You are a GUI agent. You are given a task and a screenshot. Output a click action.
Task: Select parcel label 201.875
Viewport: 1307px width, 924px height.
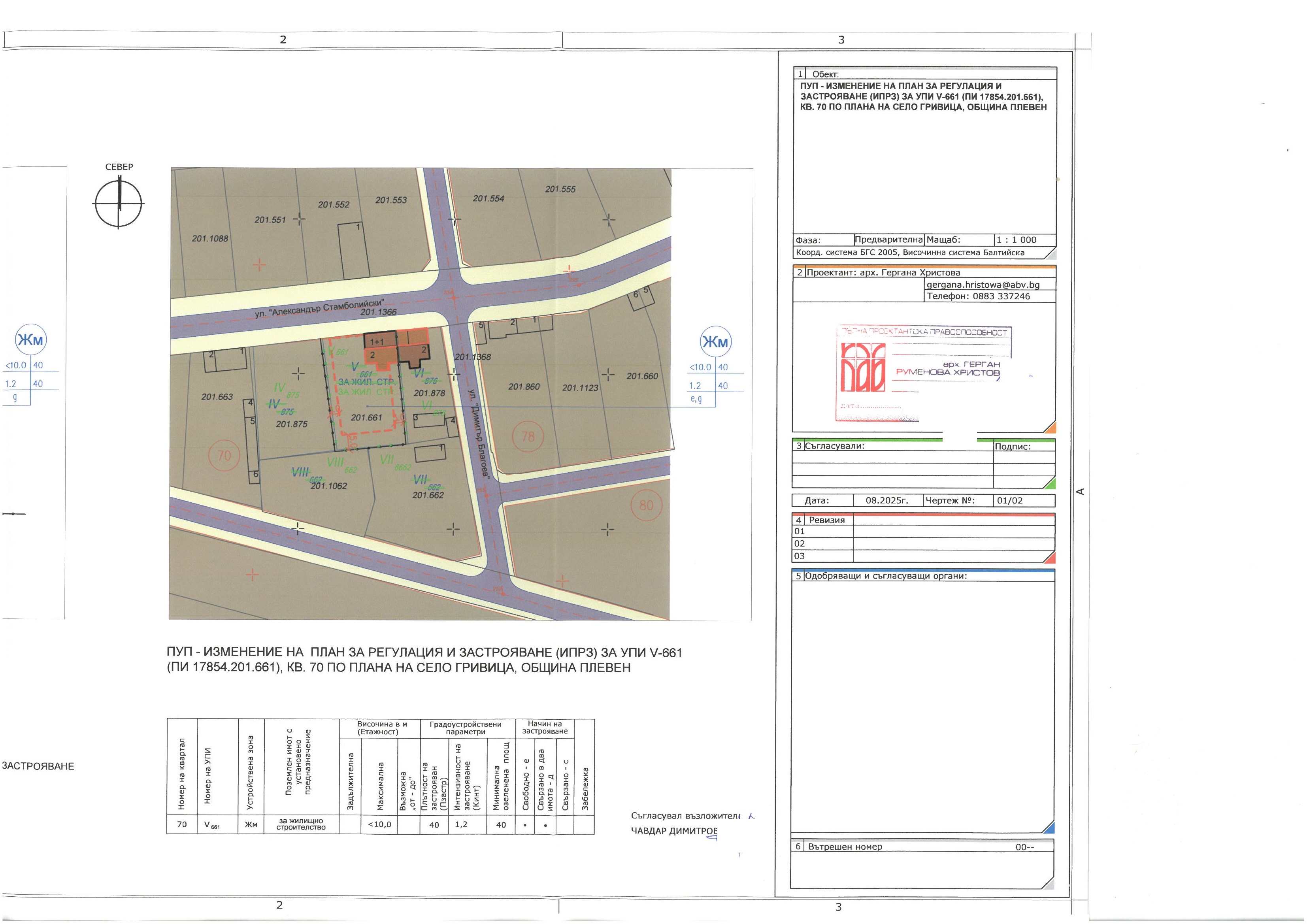coord(291,424)
